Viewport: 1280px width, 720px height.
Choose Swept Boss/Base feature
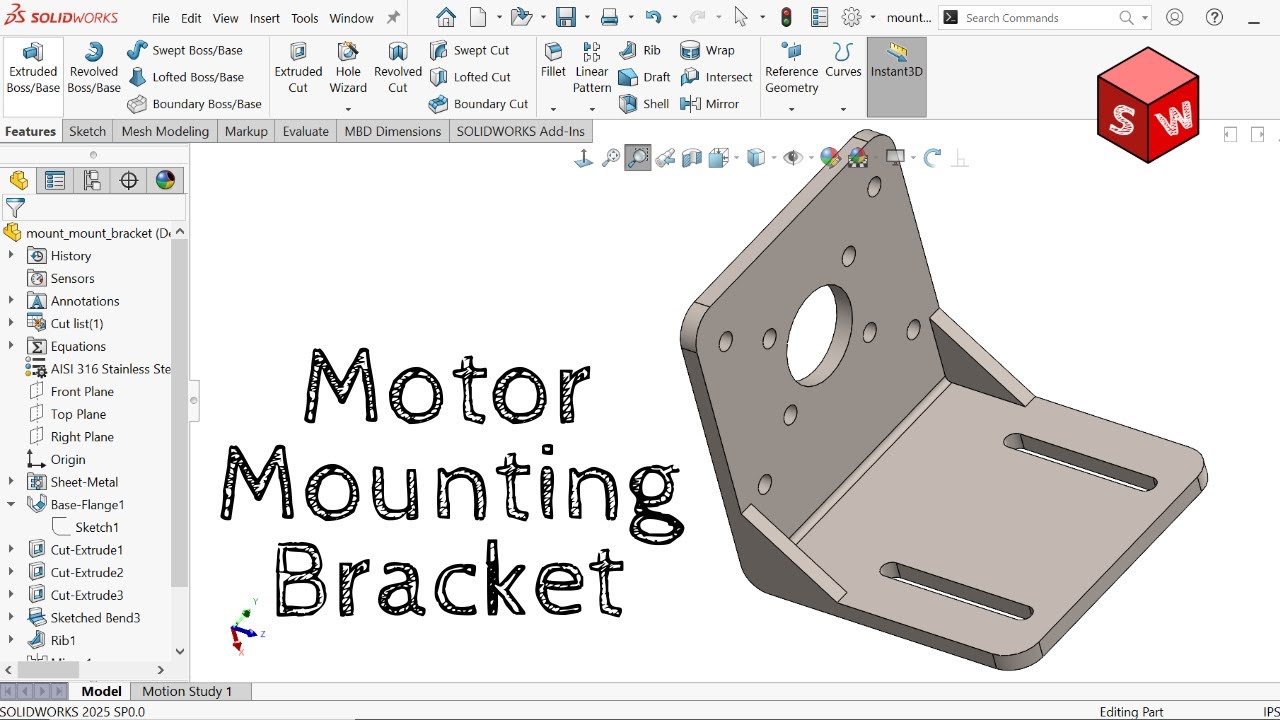pos(186,50)
